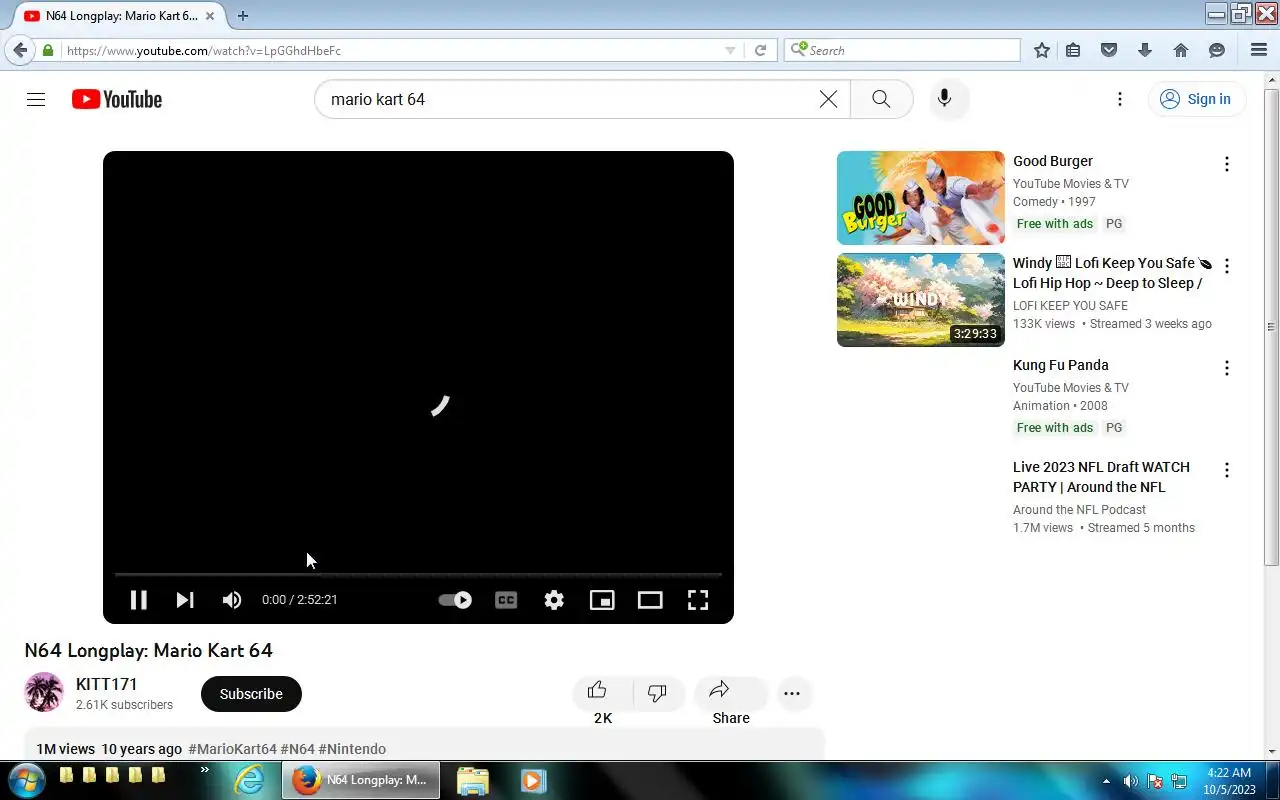Bookmark this page star icon
Image resolution: width=1280 pixels, height=800 pixels.
pyautogui.click(x=1042, y=50)
